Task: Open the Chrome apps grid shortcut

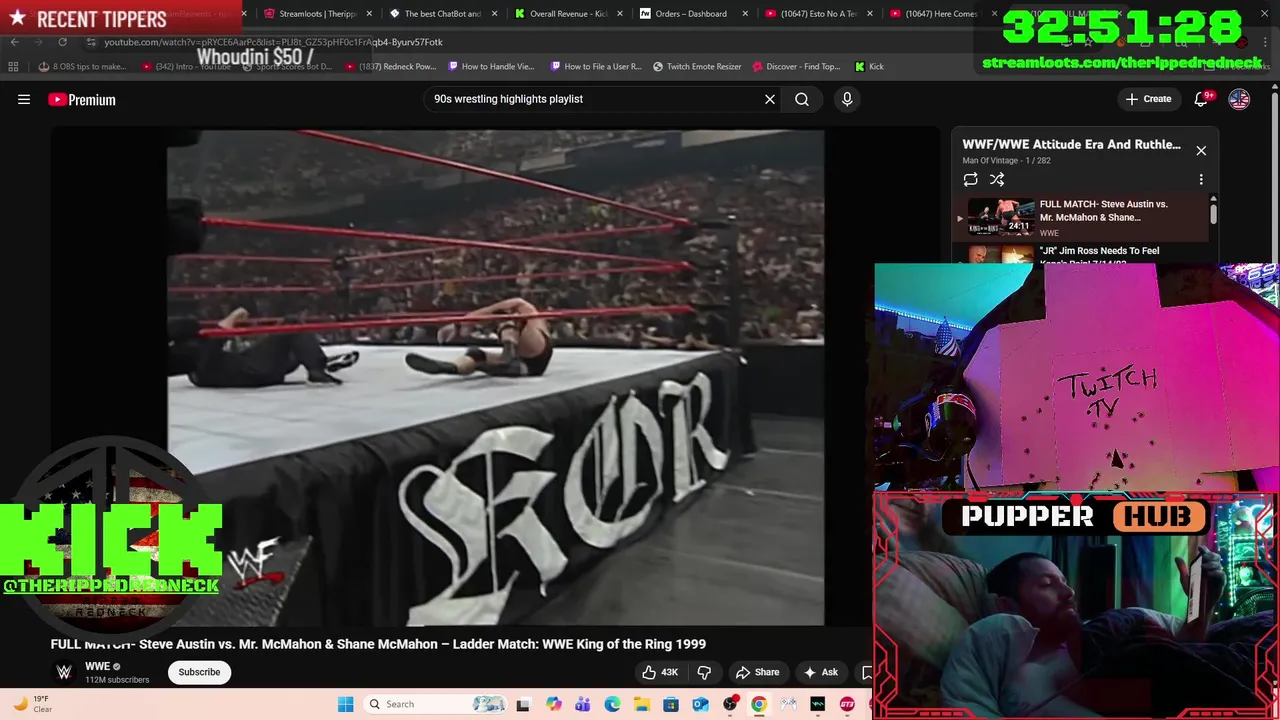Action: [x=13, y=66]
